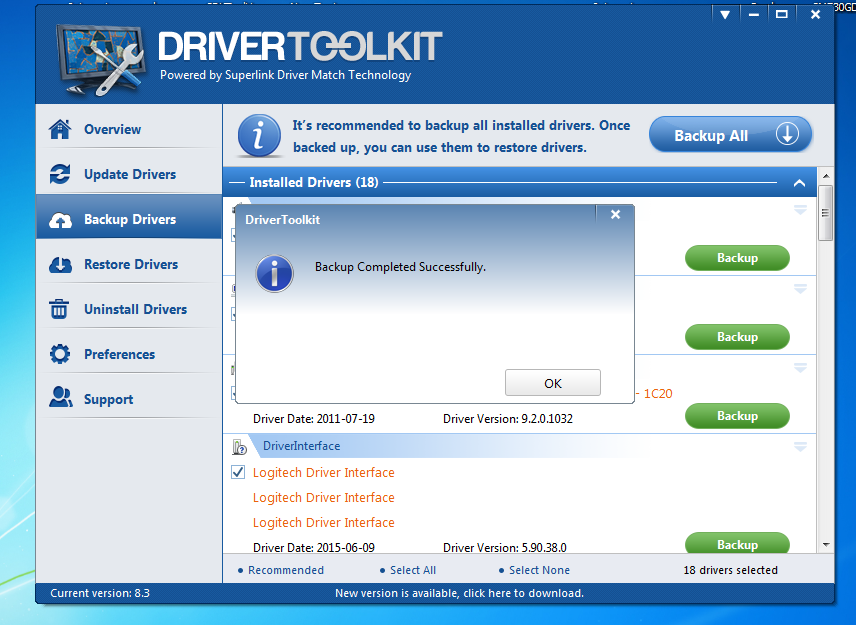Screen dimensions: 856x625
Task: Click the Select All link
Action: 413,570
